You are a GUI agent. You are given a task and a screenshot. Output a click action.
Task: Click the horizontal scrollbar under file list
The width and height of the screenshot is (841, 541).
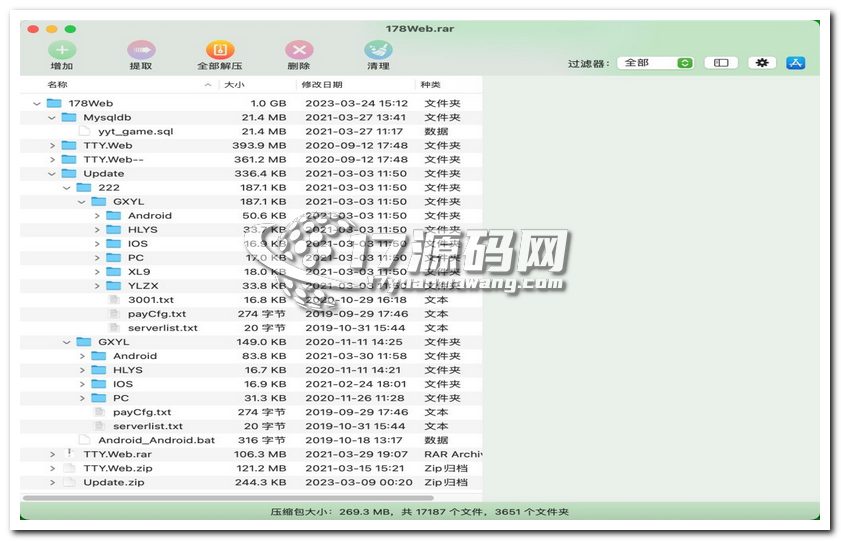(230, 497)
